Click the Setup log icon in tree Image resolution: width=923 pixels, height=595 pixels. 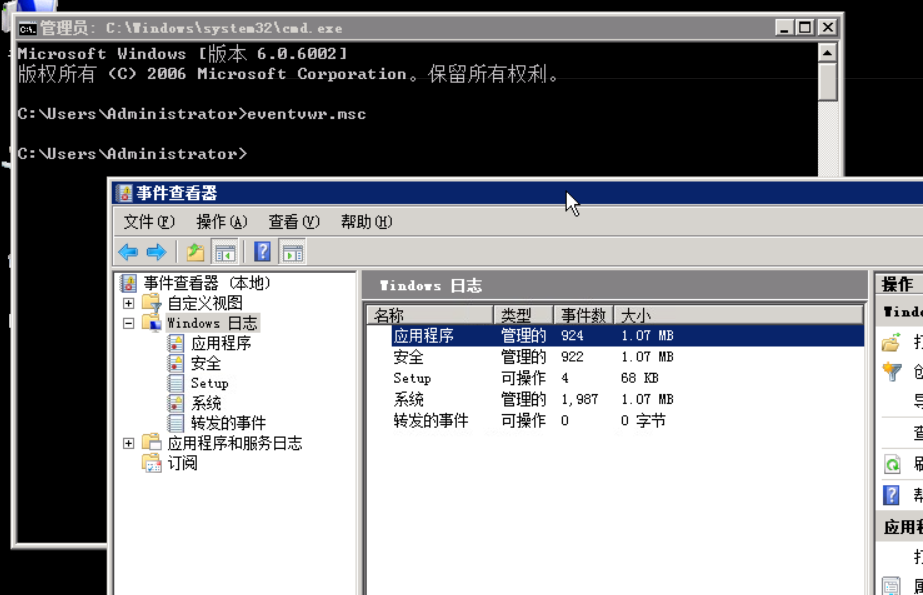pos(175,383)
